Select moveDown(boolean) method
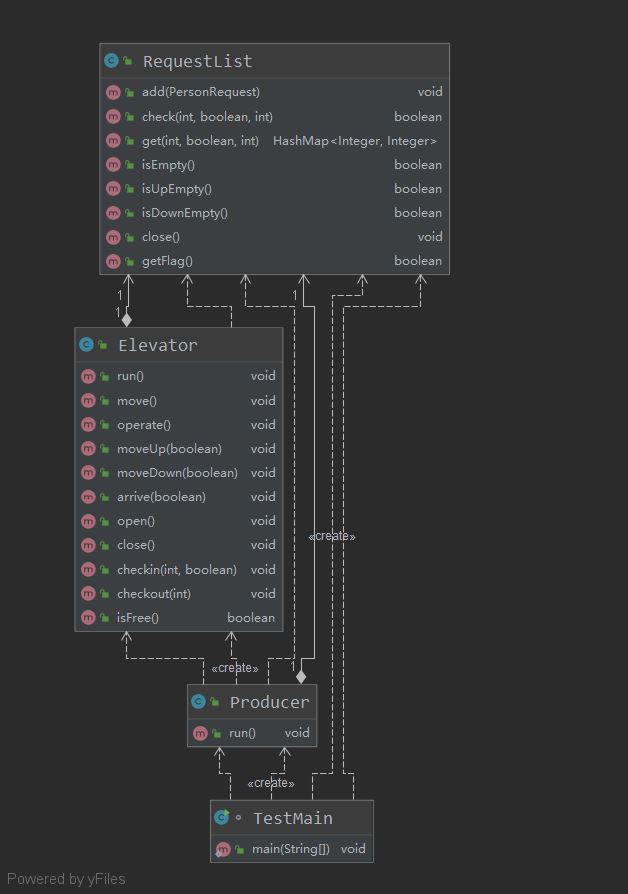 pos(179,473)
